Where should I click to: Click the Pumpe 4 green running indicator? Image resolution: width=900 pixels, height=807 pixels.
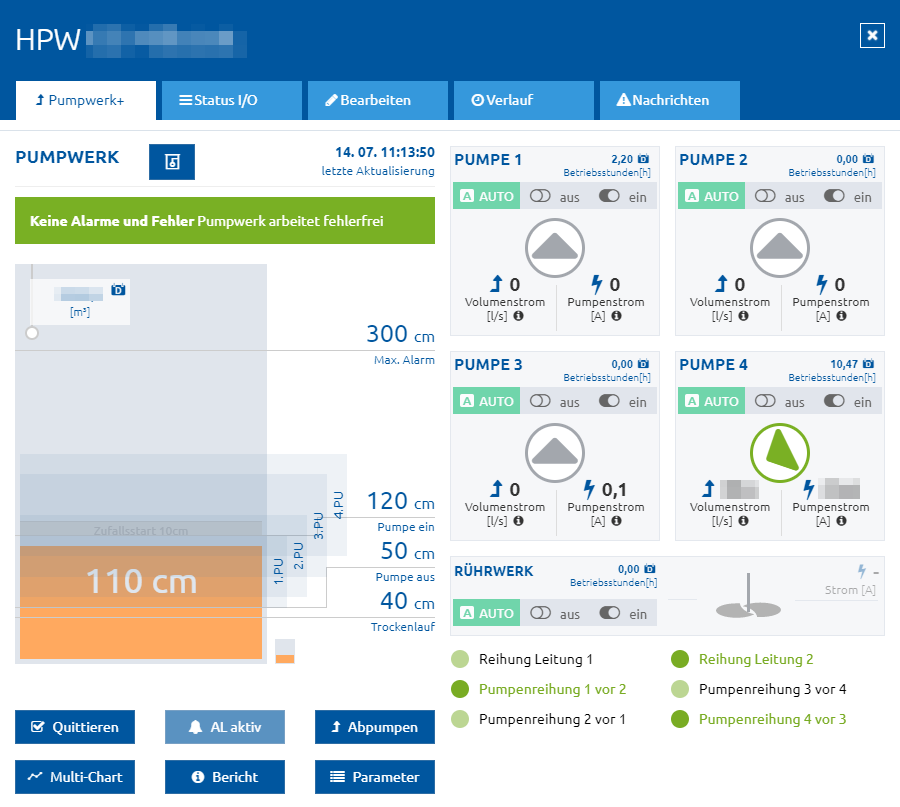coord(779,453)
